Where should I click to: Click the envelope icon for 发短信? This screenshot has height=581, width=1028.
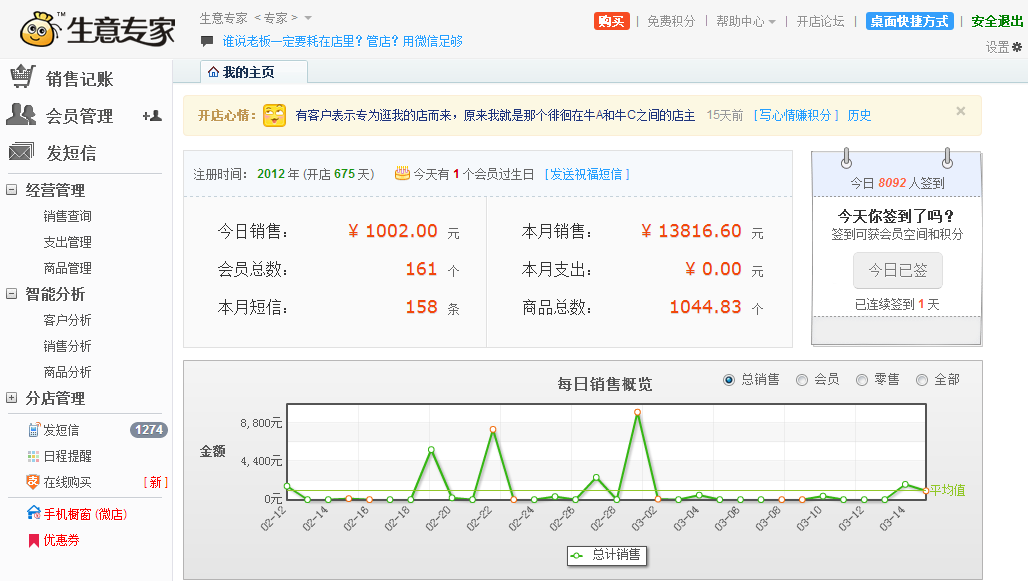point(22,152)
